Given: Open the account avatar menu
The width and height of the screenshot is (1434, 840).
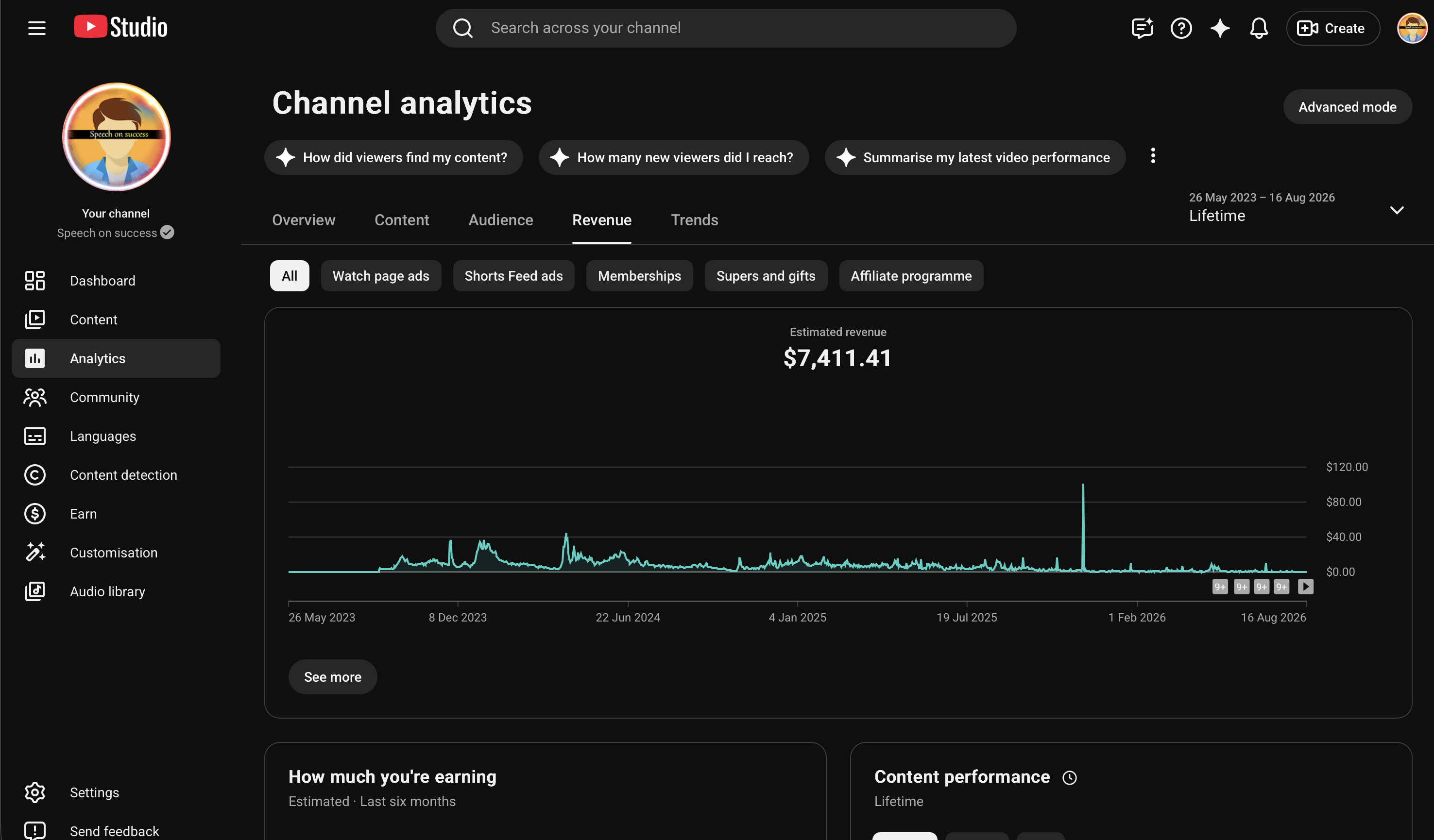Looking at the screenshot, I should [1412, 28].
